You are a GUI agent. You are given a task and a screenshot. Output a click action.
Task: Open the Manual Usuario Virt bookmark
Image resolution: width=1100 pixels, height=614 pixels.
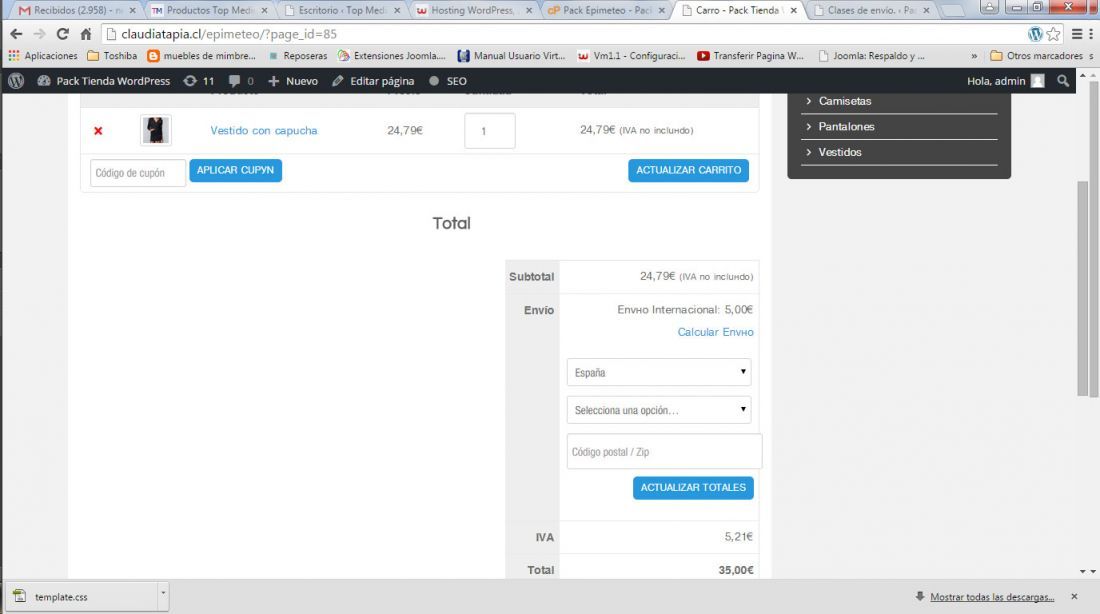[x=511, y=55]
